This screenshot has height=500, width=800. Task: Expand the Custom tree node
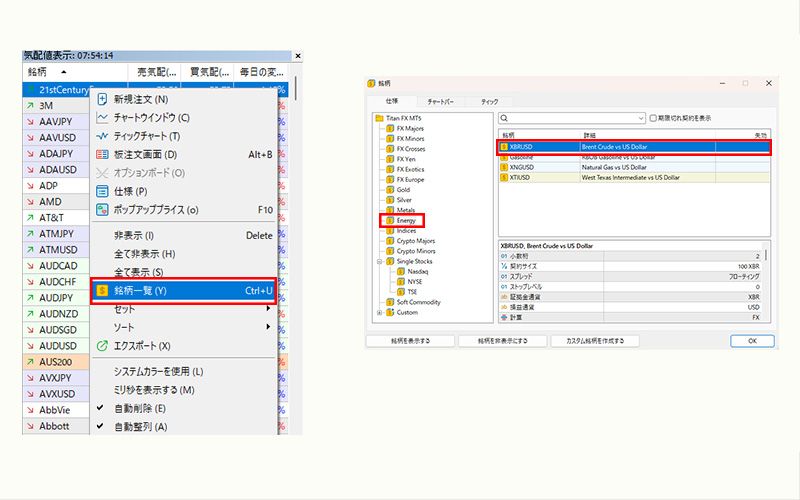click(x=379, y=312)
